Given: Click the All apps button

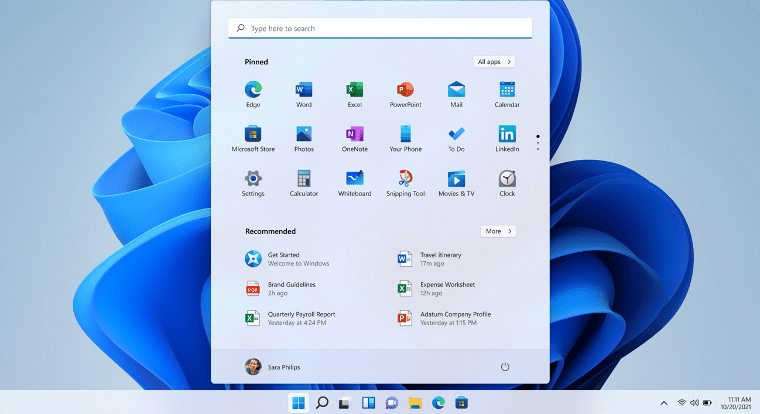Looking at the screenshot, I should click(x=495, y=62).
